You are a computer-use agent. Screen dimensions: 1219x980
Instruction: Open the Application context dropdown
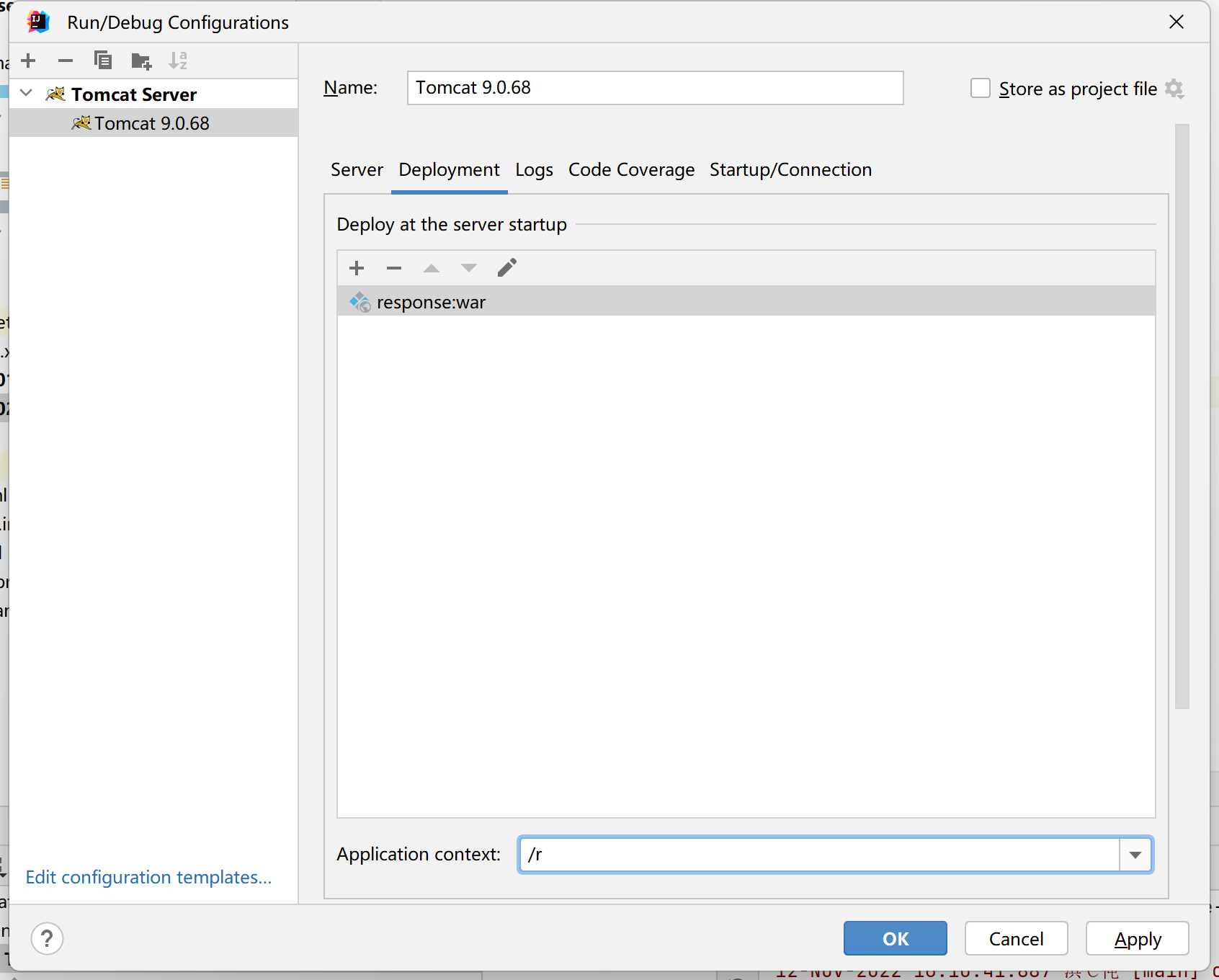click(x=1135, y=855)
